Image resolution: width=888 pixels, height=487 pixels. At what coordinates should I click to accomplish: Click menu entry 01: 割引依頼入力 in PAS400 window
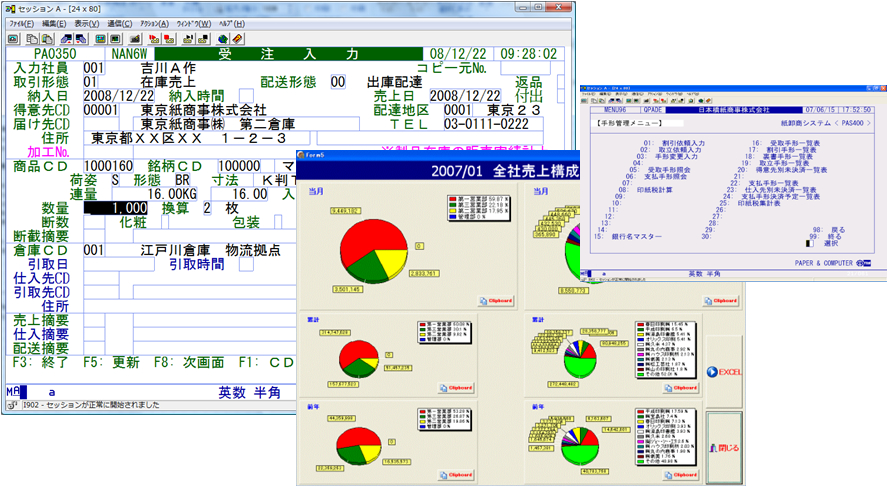pos(674,143)
